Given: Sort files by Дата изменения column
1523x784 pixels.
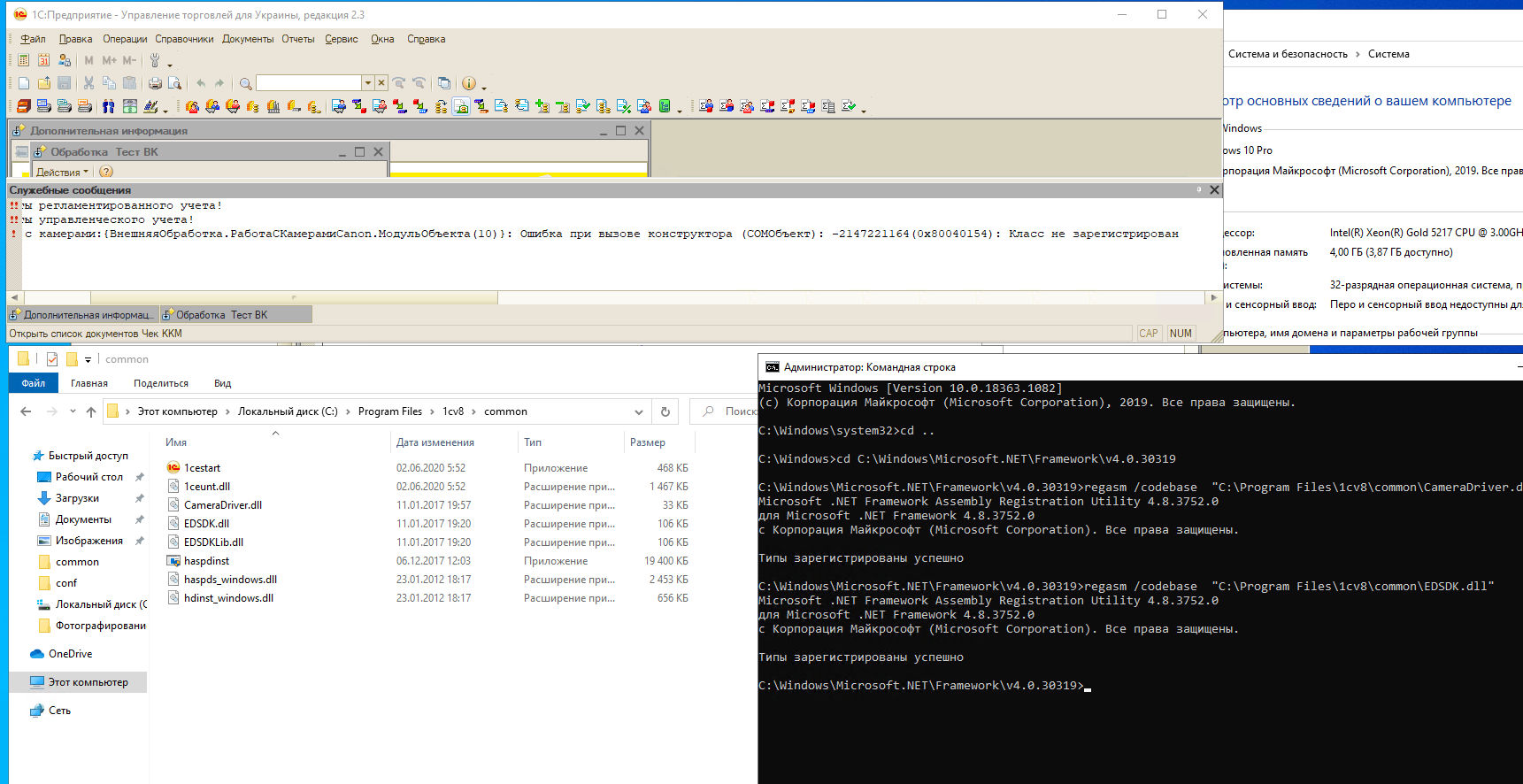Looking at the screenshot, I should (435, 442).
